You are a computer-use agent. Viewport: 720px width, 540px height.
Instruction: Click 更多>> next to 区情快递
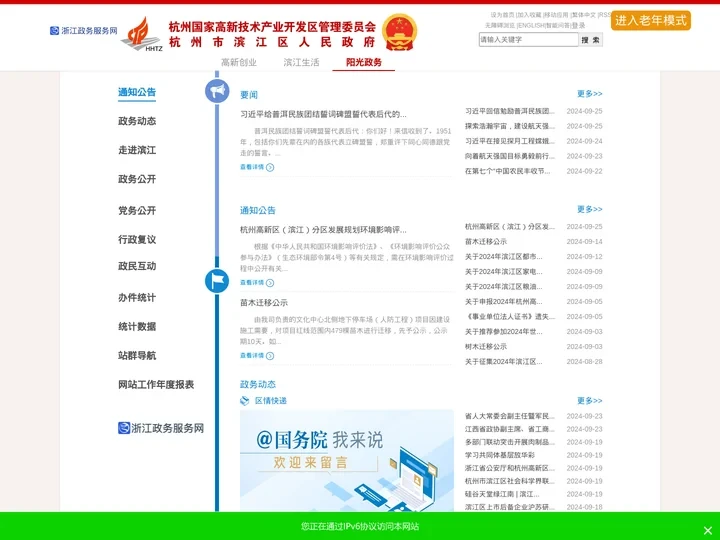point(590,400)
